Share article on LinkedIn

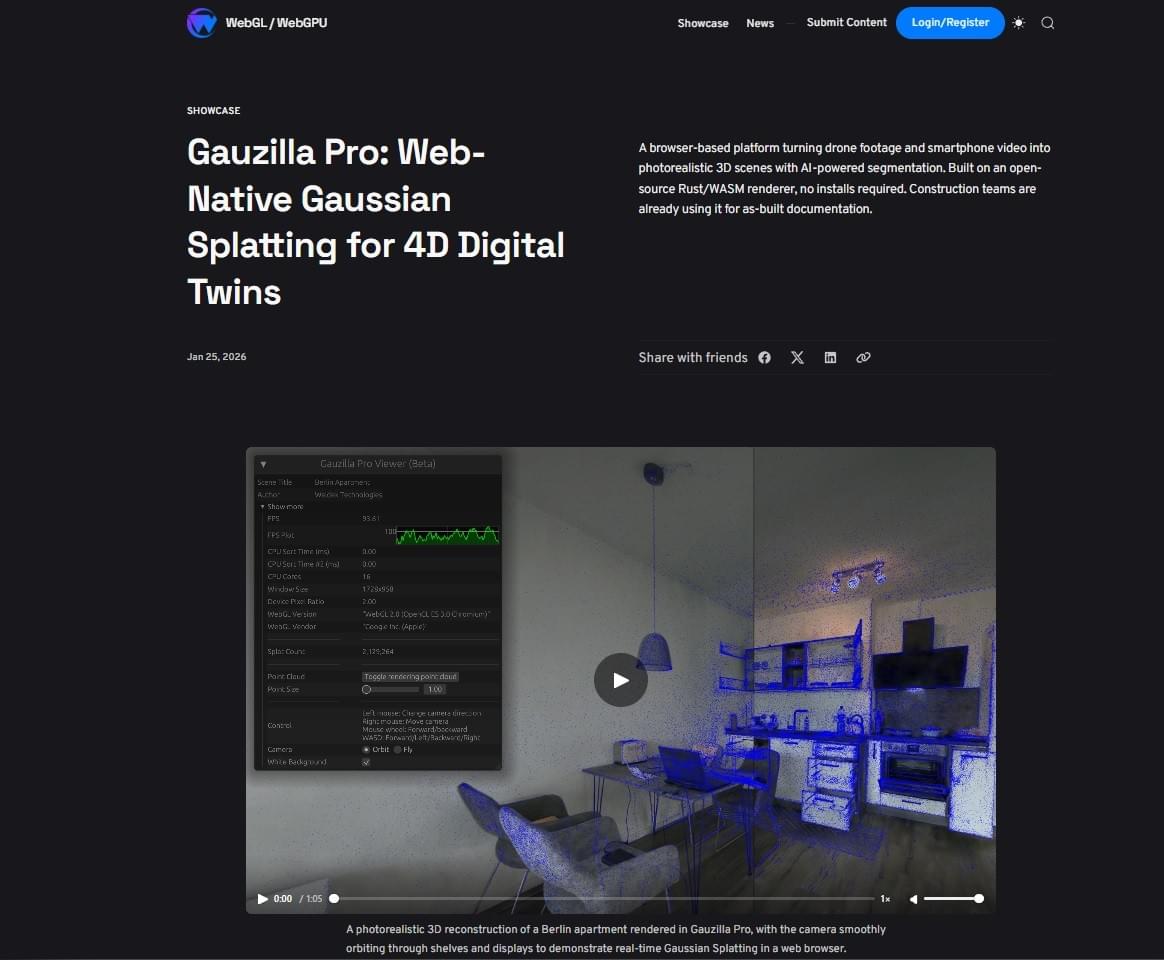[x=830, y=358]
